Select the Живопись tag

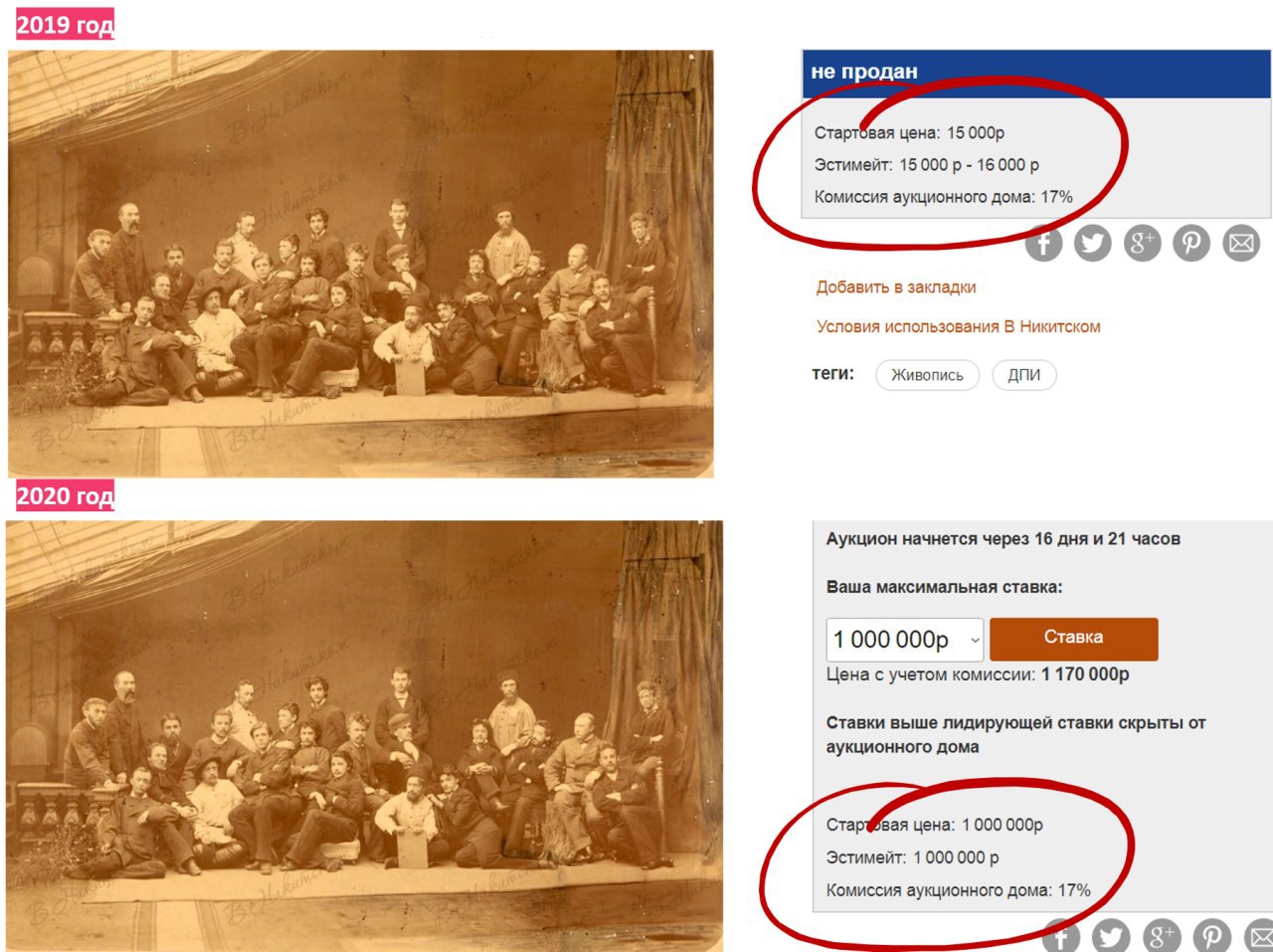(x=927, y=375)
